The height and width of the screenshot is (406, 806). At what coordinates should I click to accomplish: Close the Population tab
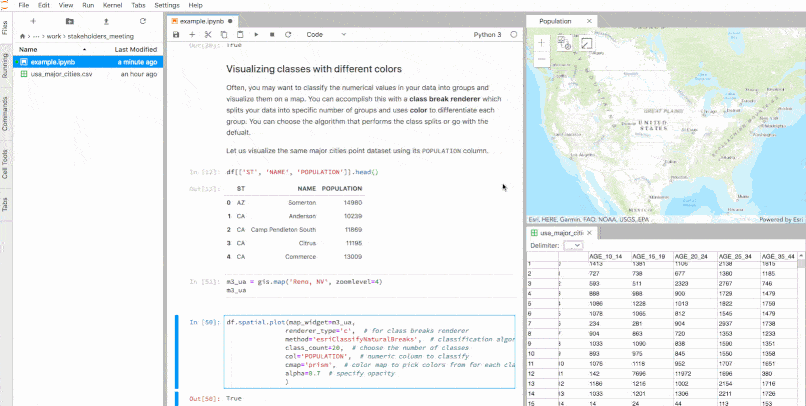[589, 21]
